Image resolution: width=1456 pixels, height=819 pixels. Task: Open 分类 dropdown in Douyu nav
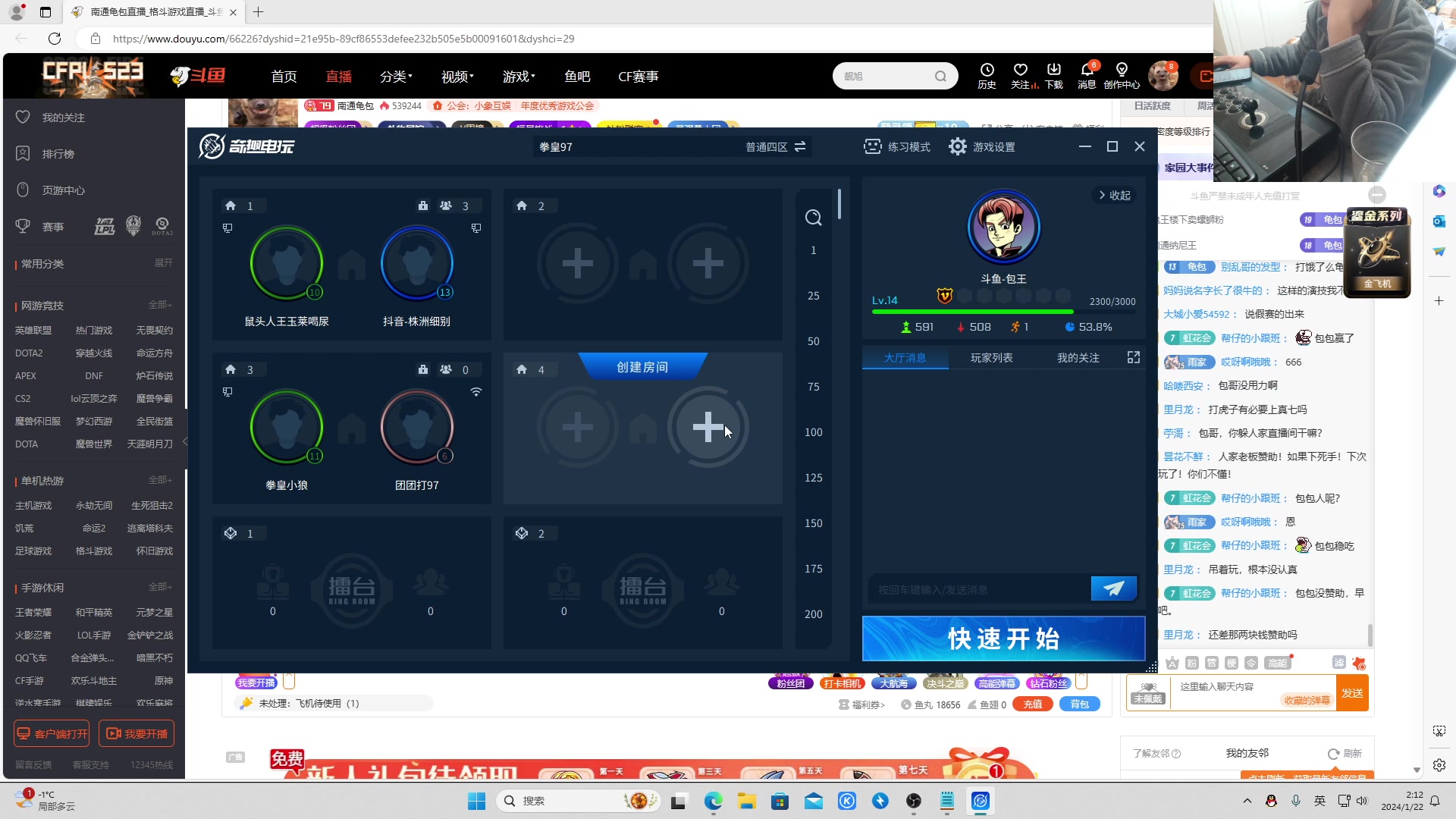396,77
